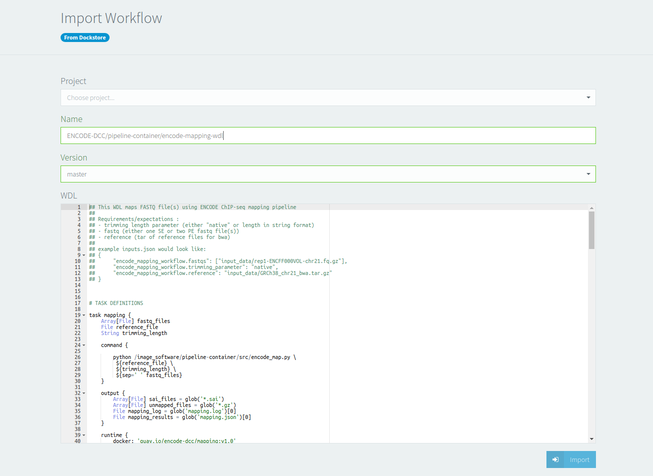Click the WDL editor scroll down arrow
The image size is (653, 476).
click(x=591, y=439)
